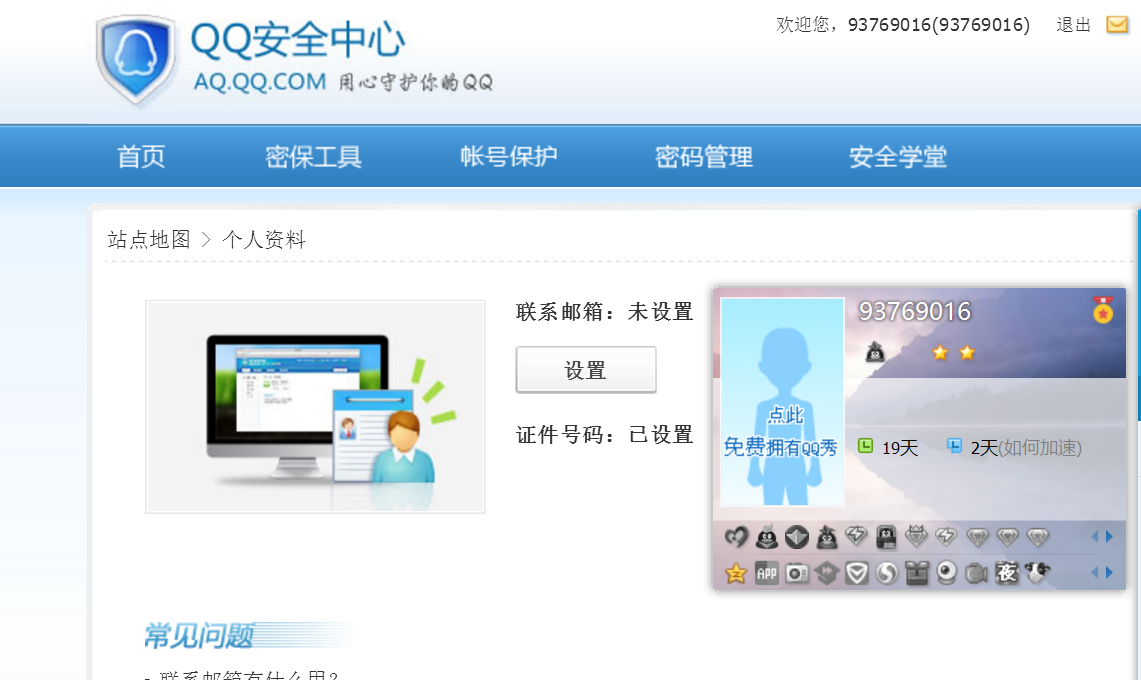
Task: Click the gold medal icon on profile card
Action: [1103, 309]
